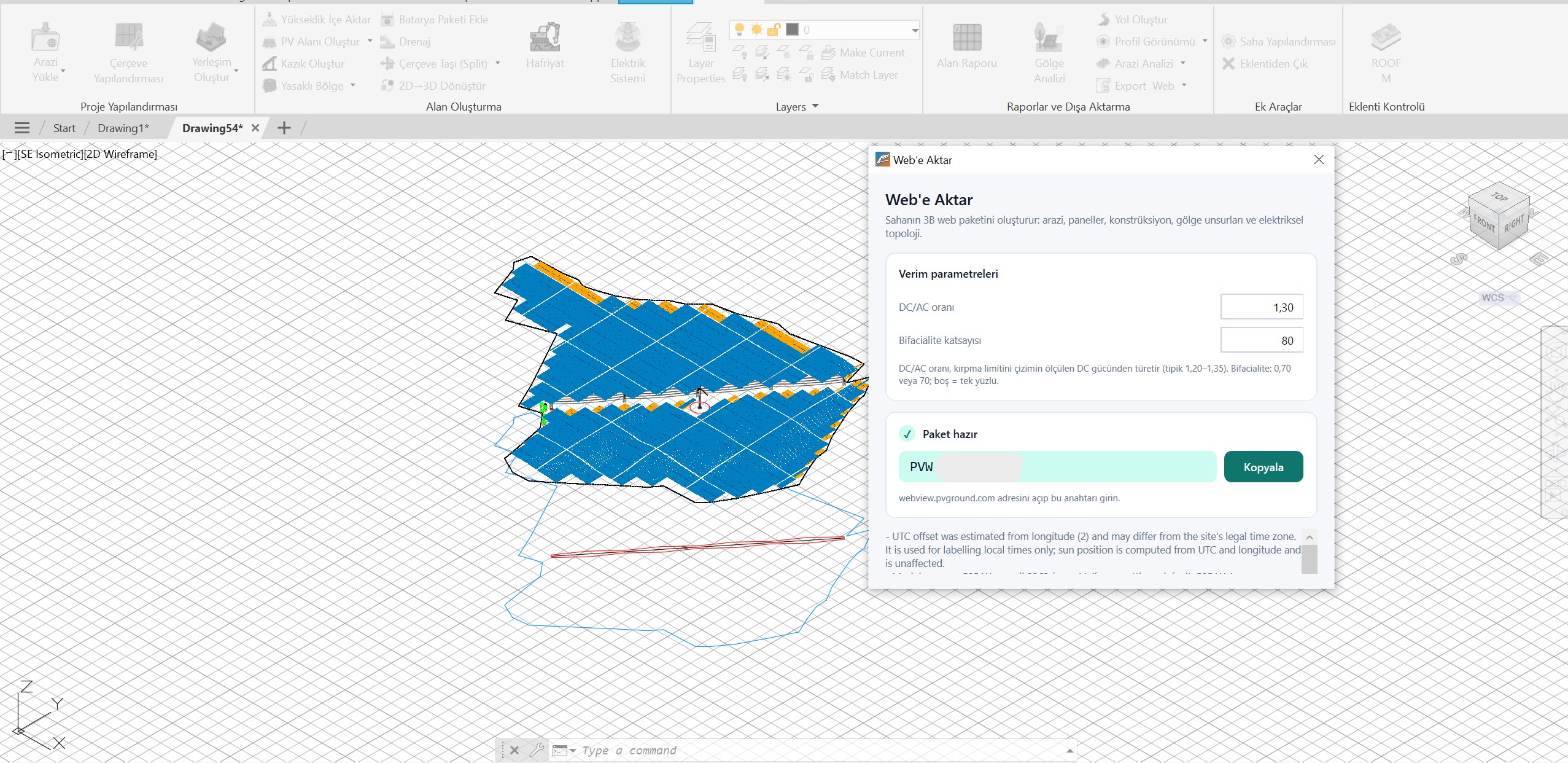Click the Bifacialite katsayısı input field
The image size is (1568, 763).
point(1262,340)
